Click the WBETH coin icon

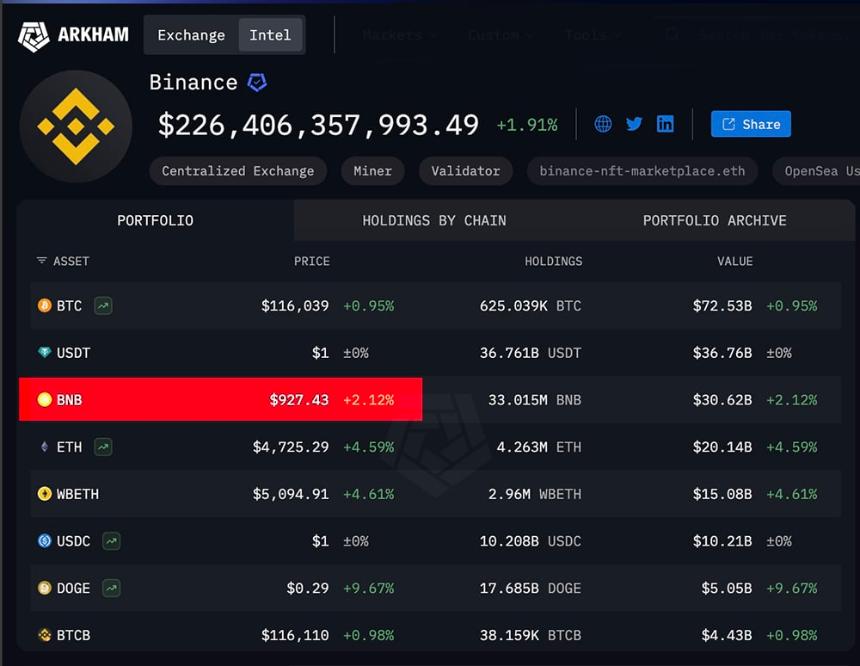[x=44, y=494]
